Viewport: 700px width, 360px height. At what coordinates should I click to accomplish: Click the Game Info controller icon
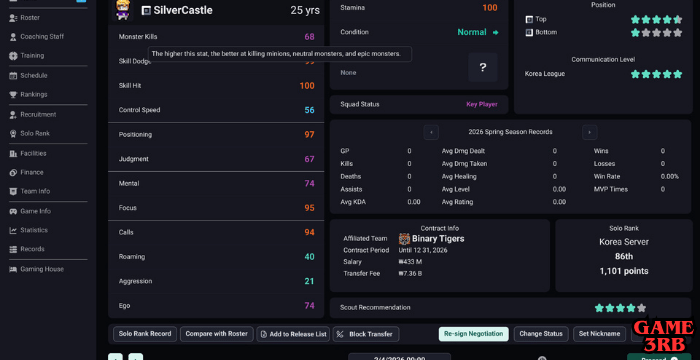point(13,211)
